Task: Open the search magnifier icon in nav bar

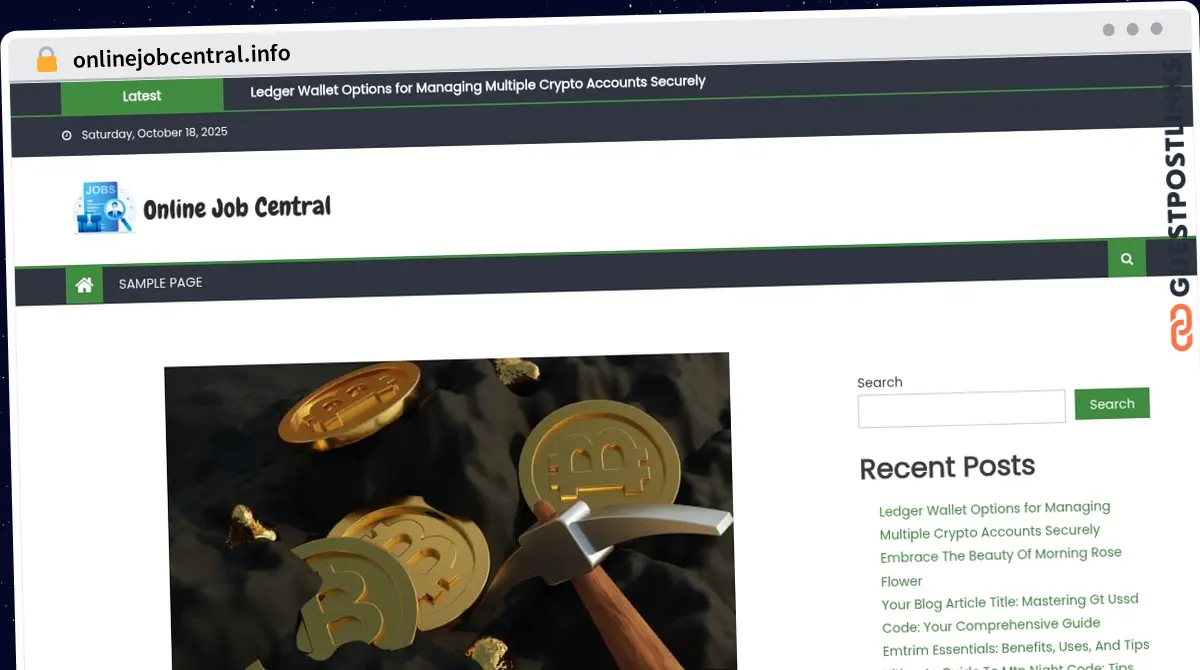Action: coord(1127,259)
